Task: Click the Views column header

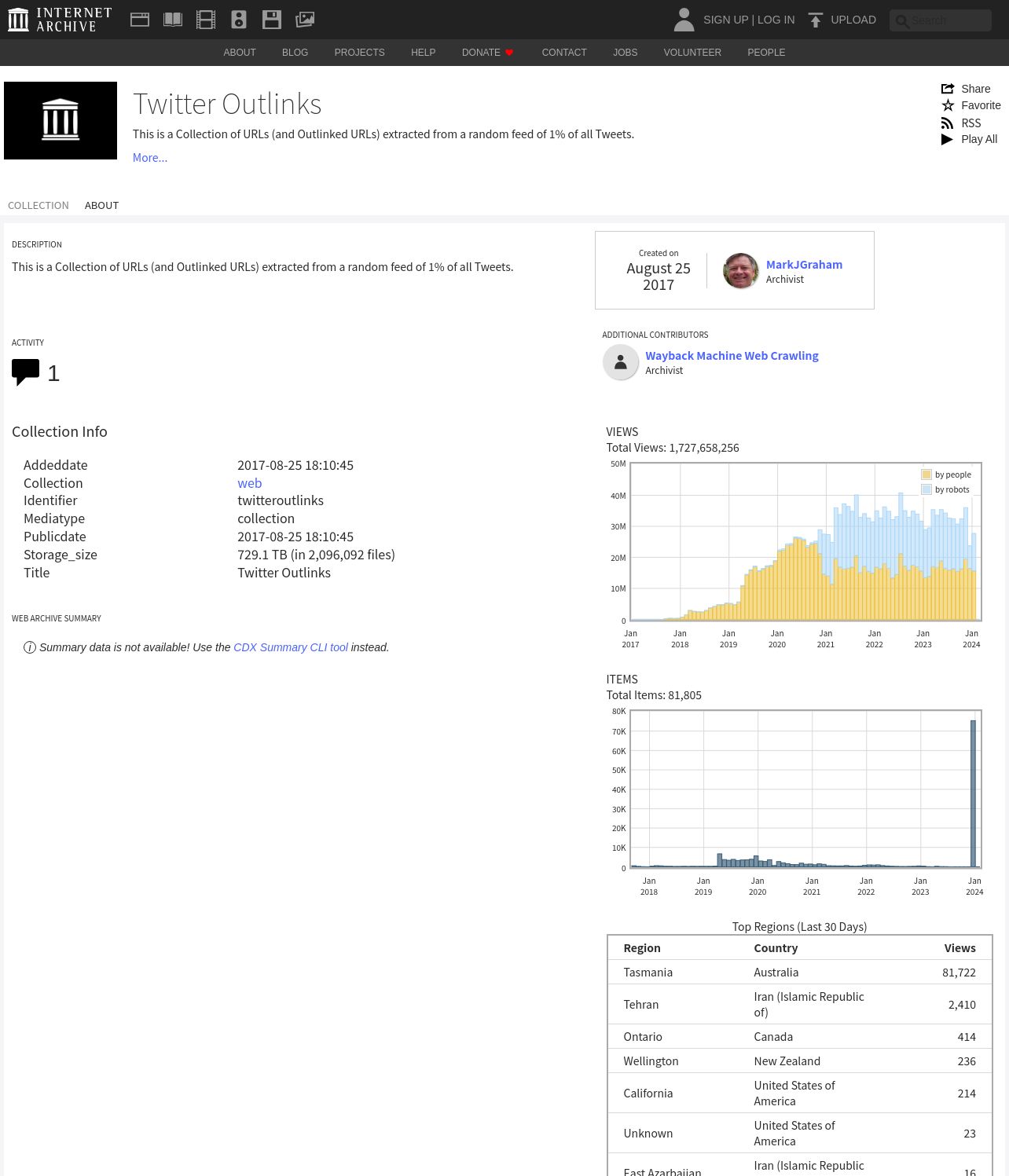Action: click(x=960, y=948)
